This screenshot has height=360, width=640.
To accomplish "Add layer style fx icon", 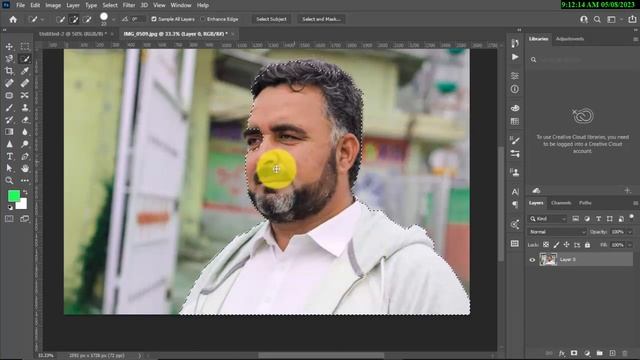I will coord(562,353).
